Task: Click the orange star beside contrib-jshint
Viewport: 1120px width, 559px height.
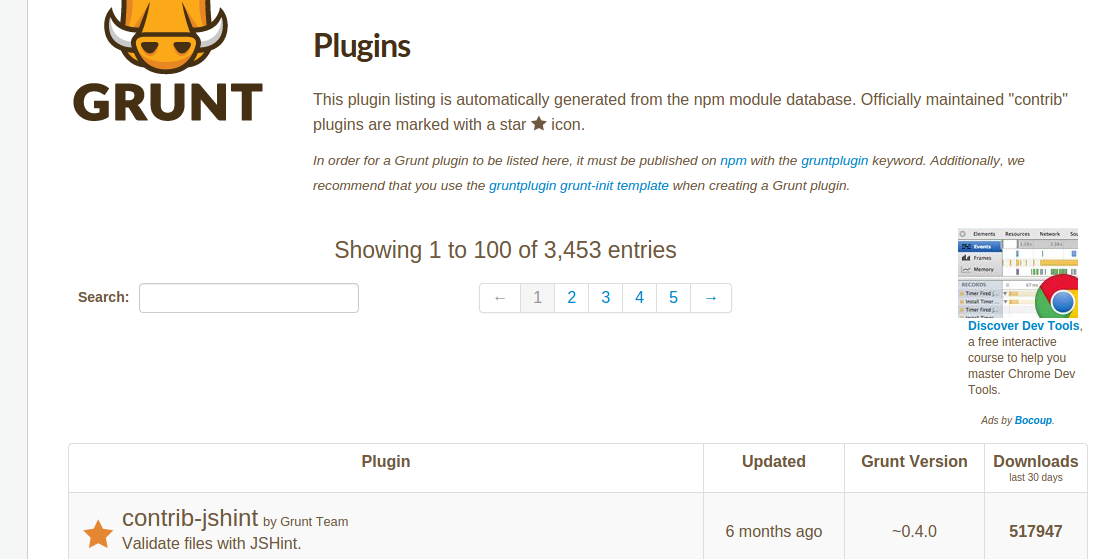Action: coord(98,534)
